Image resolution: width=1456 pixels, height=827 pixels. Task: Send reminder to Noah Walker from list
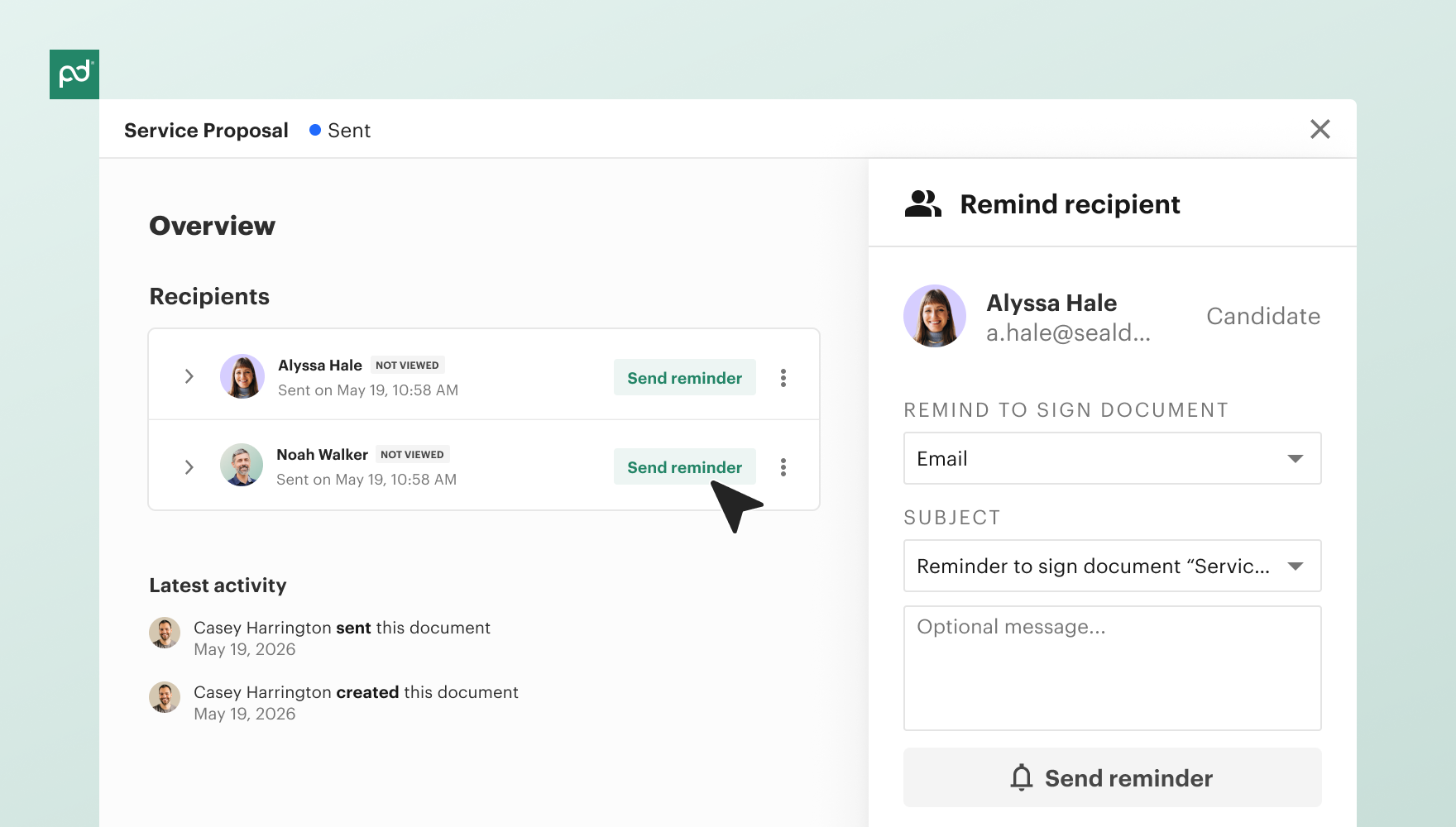click(685, 466)
